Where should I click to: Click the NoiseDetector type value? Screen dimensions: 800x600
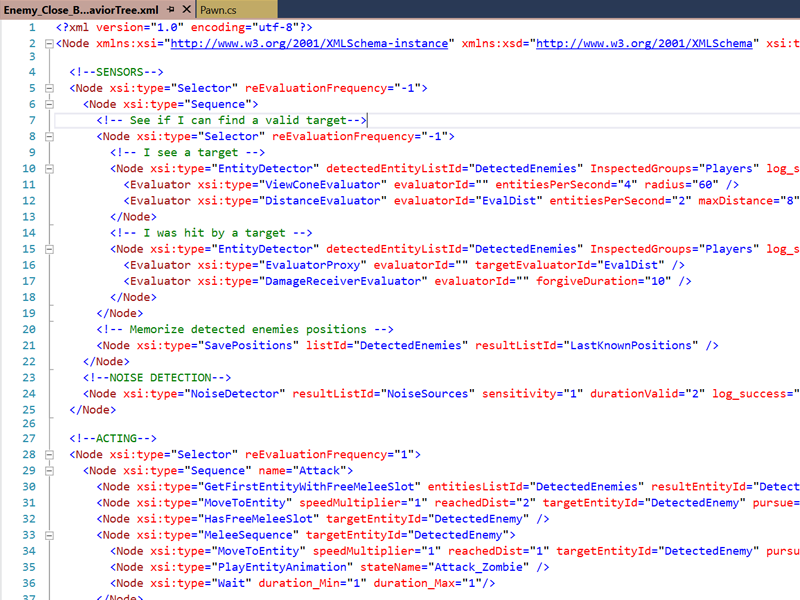(235, 394)
